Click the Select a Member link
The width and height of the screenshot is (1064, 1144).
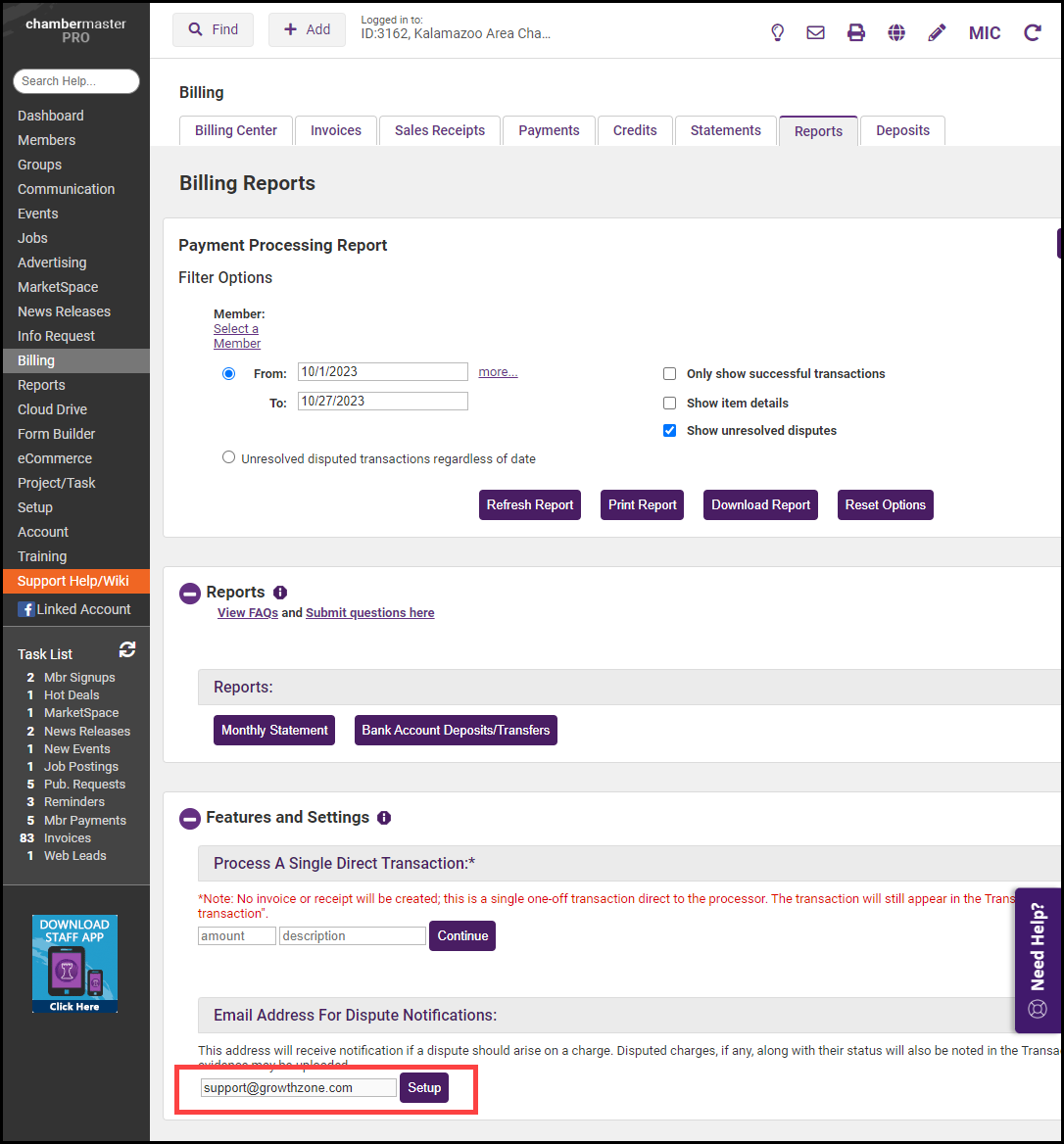236,336
